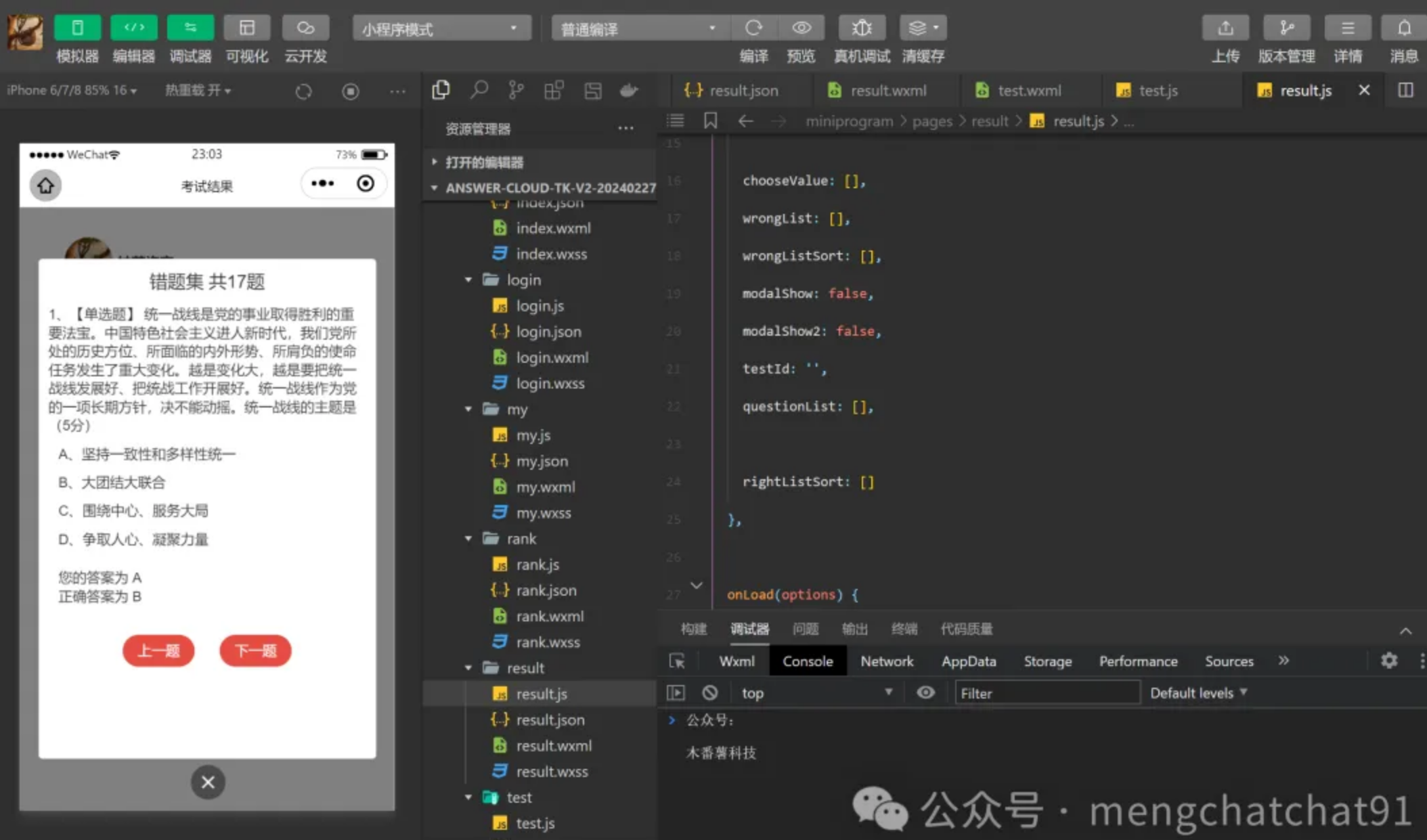
Task: Click the red previous question button
Action: pyautogui.click(x=158, y=650)
